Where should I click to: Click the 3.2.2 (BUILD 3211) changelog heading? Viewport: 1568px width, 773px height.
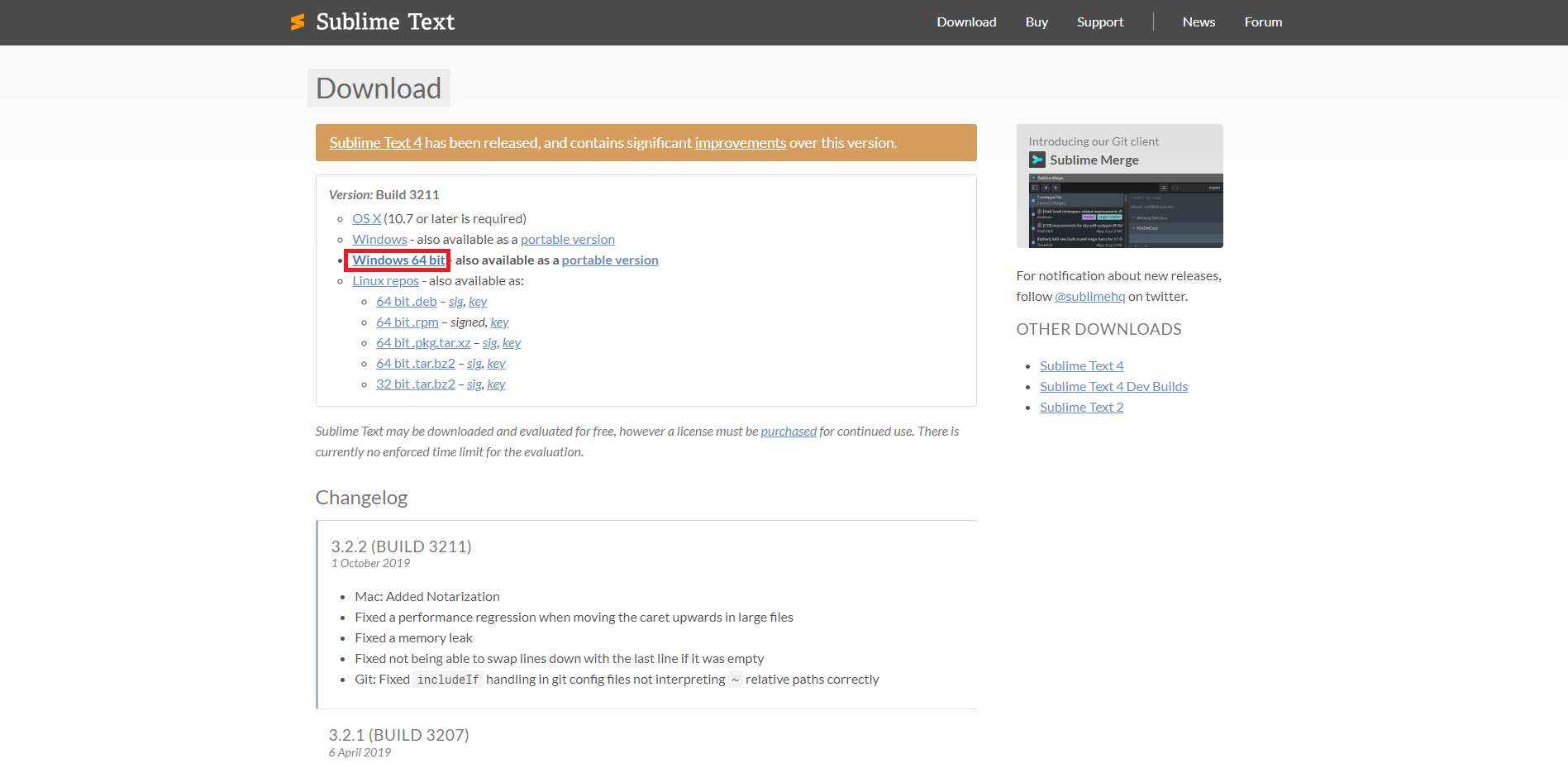pos(401,546)
